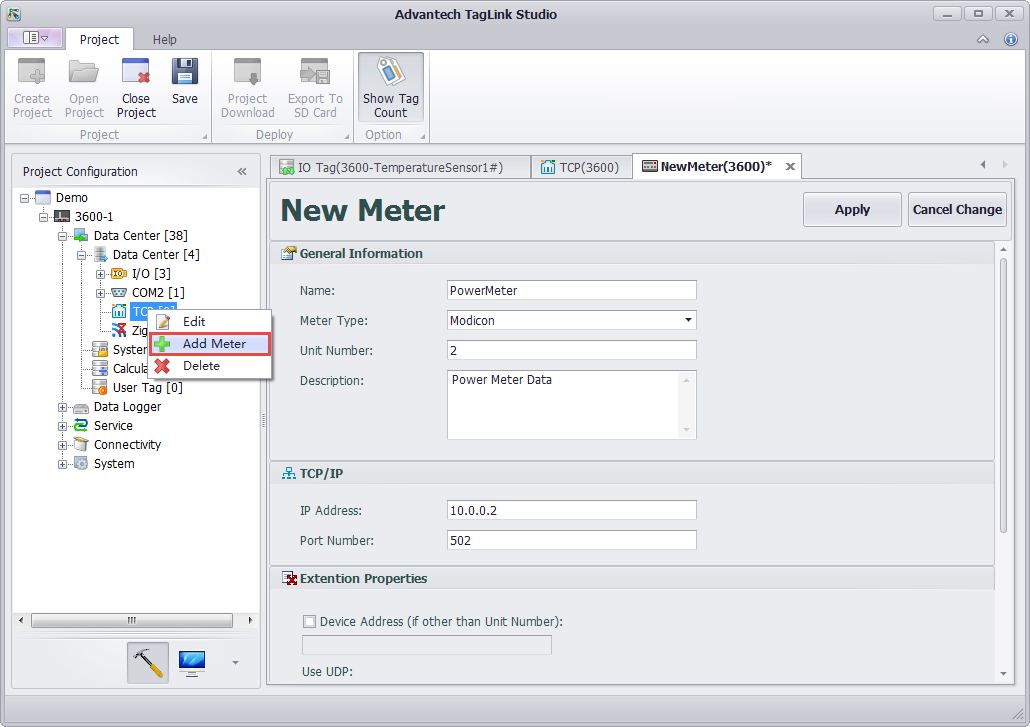This screenshot has height=727, width=1030.
Task: Click the Cancel Change button
Action: 956,210
